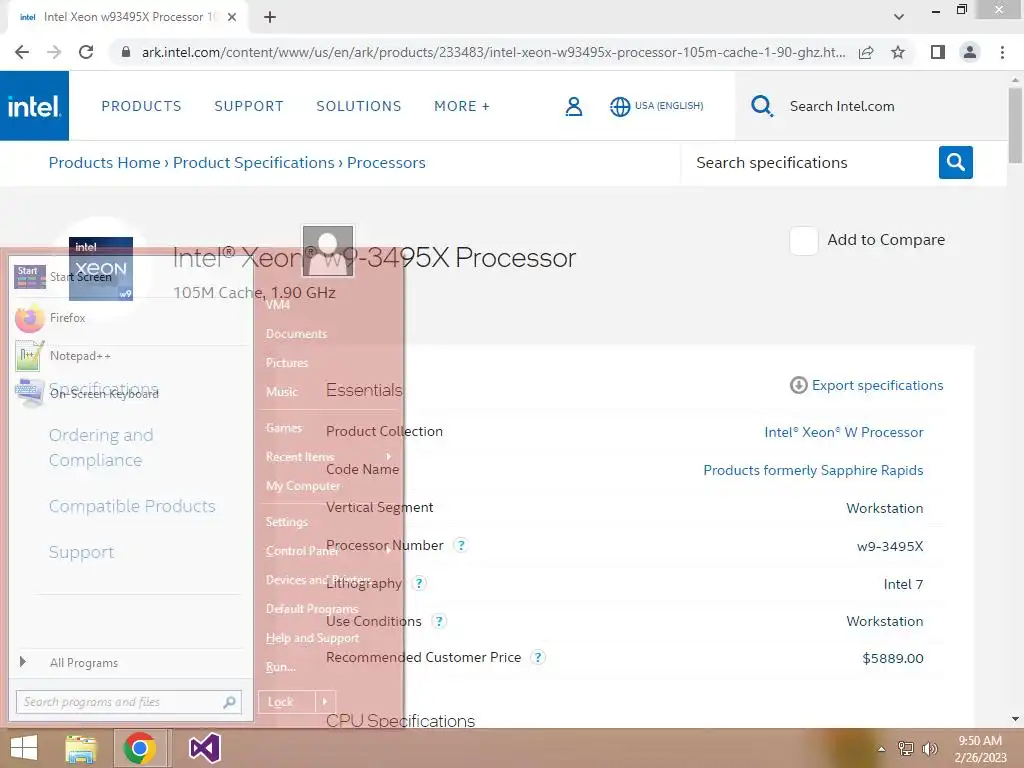This screenshot has width=1024, height=768.
Task: Expand All Programs in Start menu
Action: point(129,662)
